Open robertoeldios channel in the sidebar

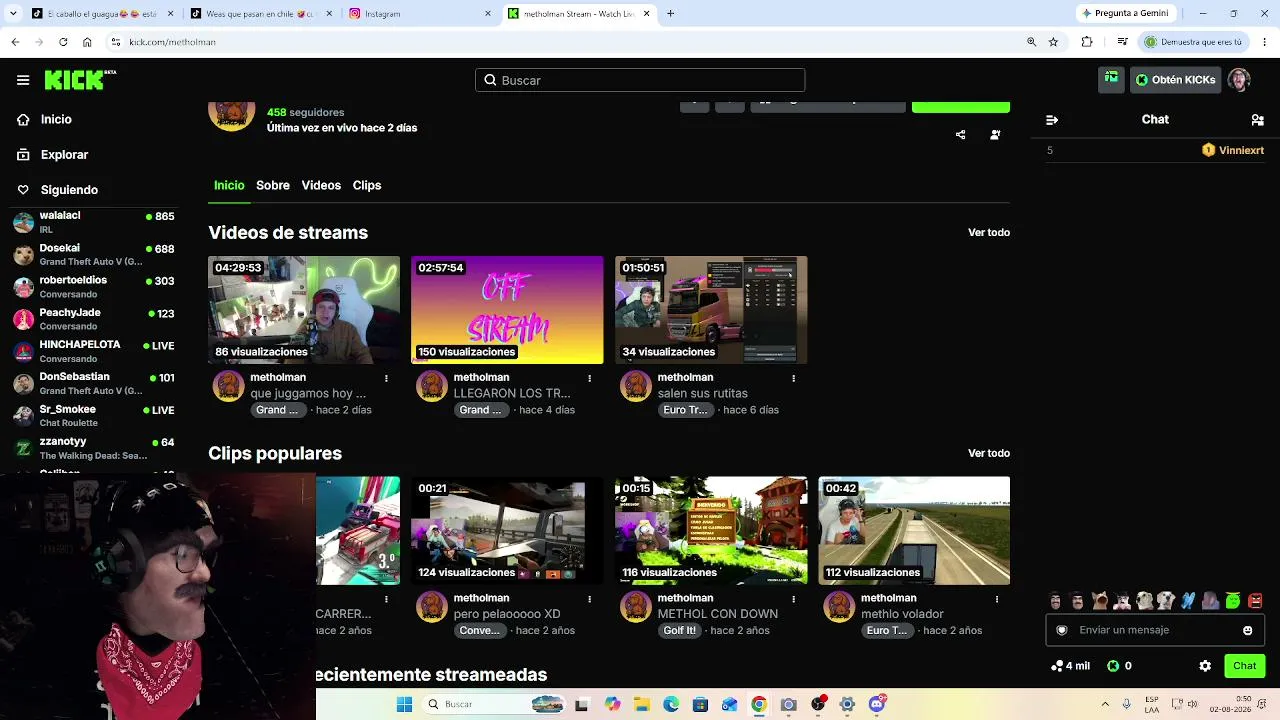click(x=95, y=287)
